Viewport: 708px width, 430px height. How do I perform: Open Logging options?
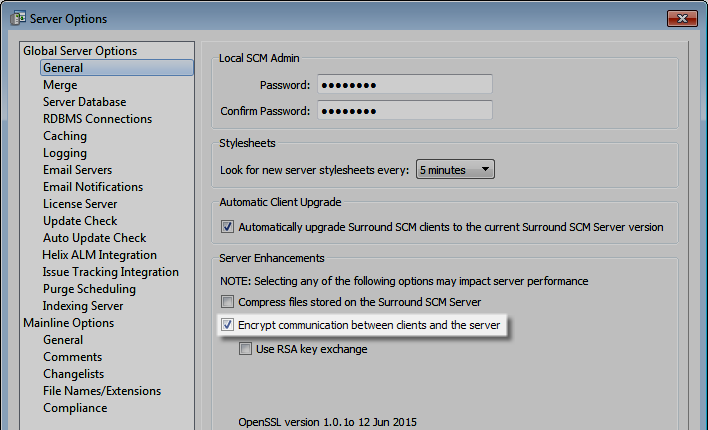pos(65,153)
